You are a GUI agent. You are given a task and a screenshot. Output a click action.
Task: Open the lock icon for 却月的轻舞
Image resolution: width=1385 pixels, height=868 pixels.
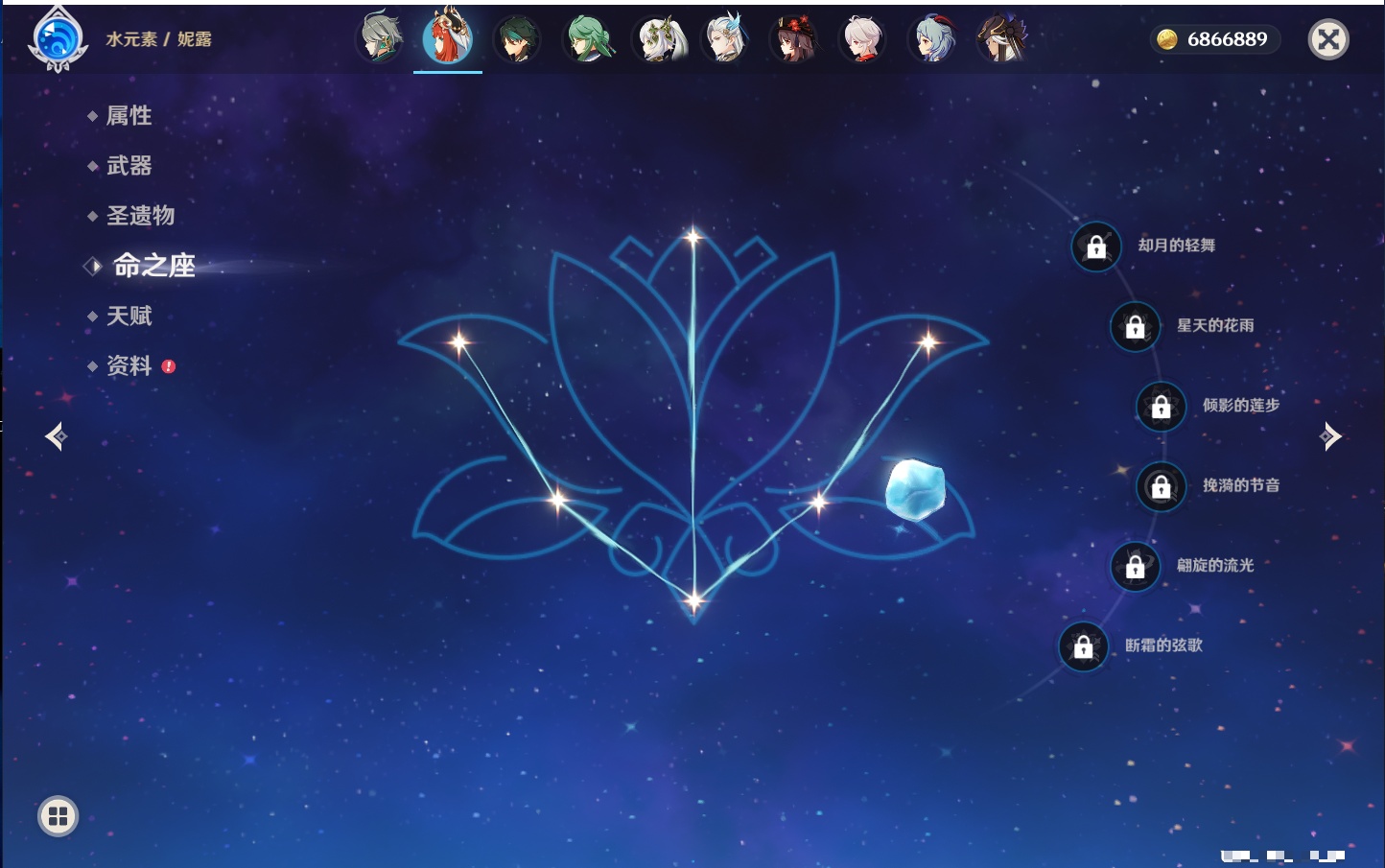click(1096, 246)
